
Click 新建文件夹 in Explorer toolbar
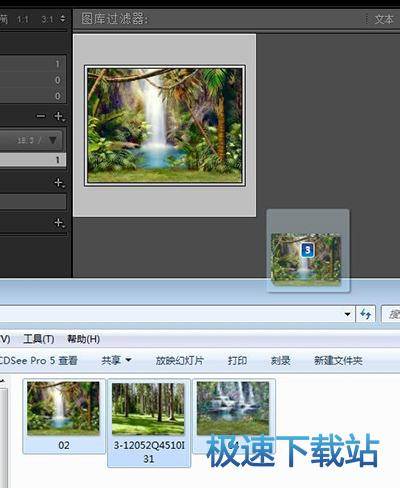click(338, 360)
